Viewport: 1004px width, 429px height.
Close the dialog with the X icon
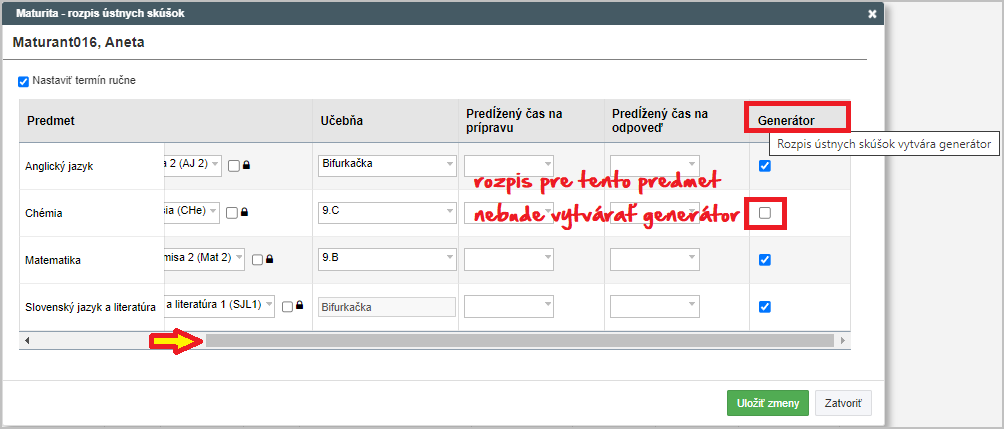pos(871,13)
